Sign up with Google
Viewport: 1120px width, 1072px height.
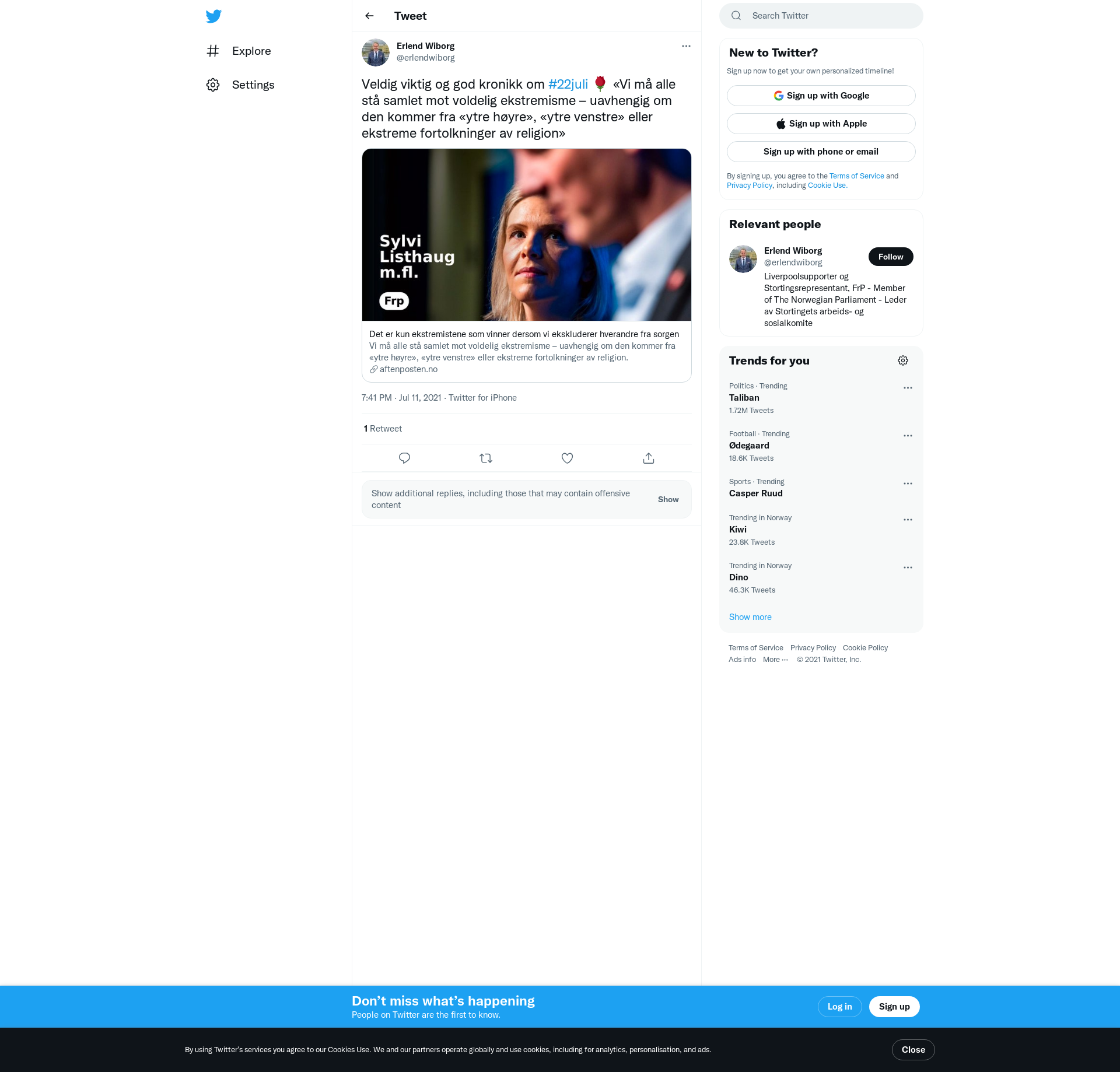click(x=821, y=96)
